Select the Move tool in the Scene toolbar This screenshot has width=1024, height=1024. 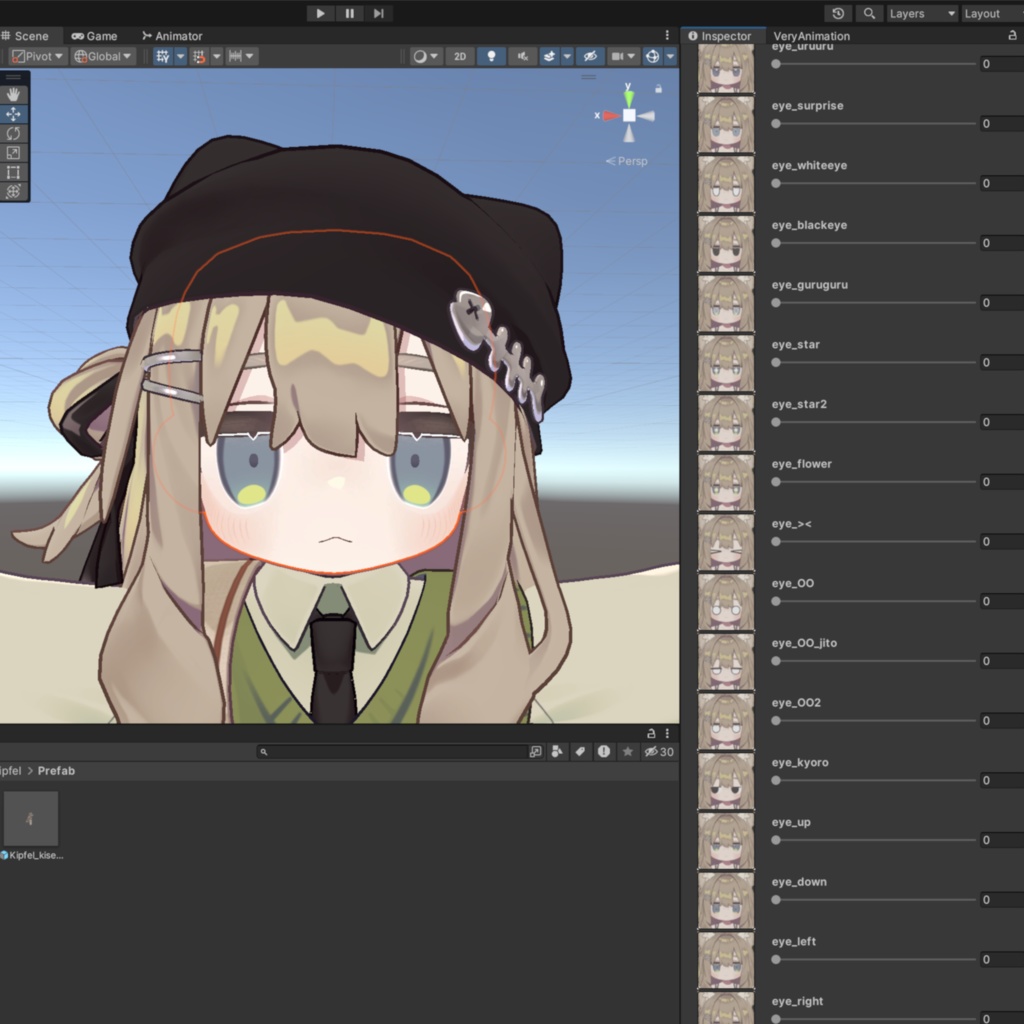click(13, 113)
